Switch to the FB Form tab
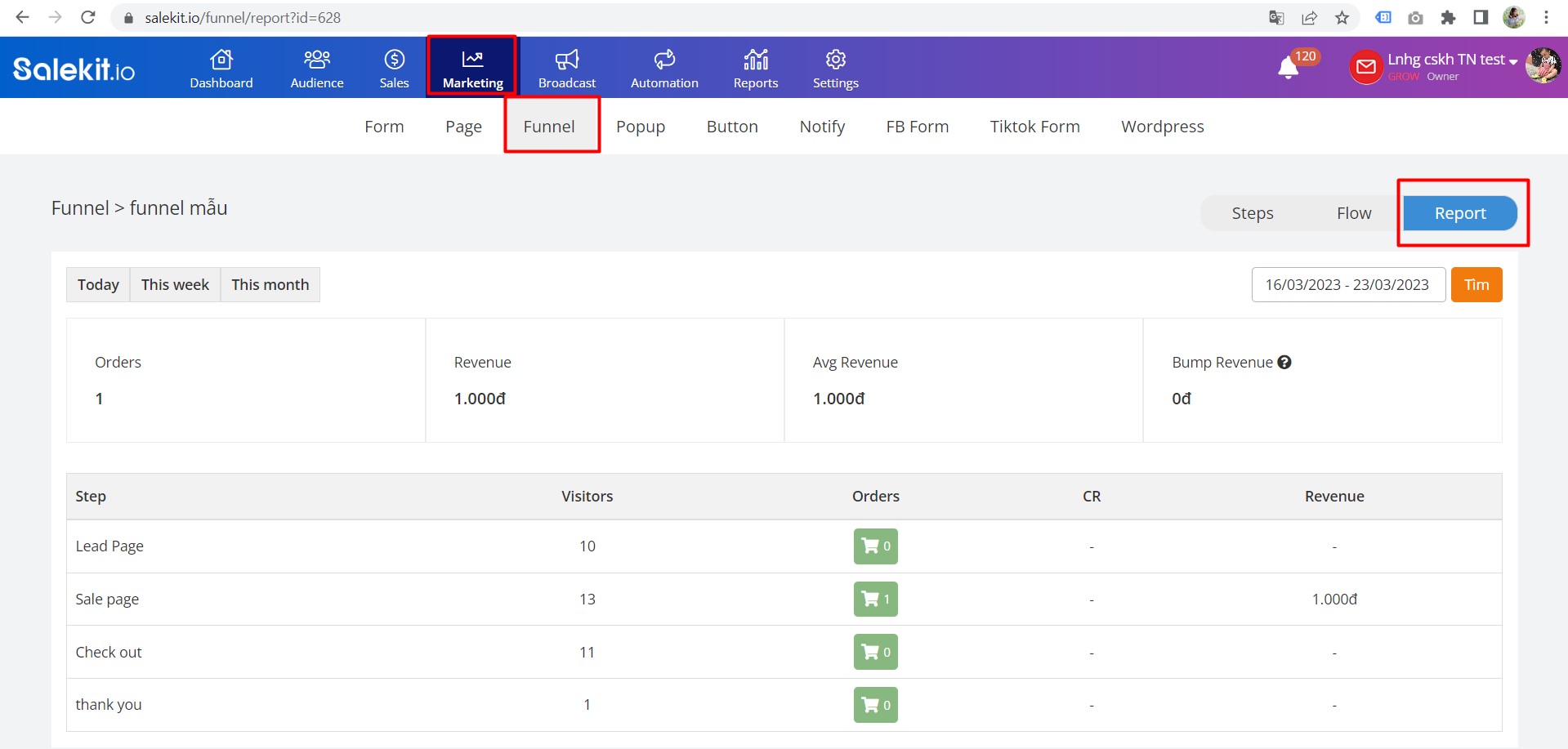1568x749 pixels. 918,127
